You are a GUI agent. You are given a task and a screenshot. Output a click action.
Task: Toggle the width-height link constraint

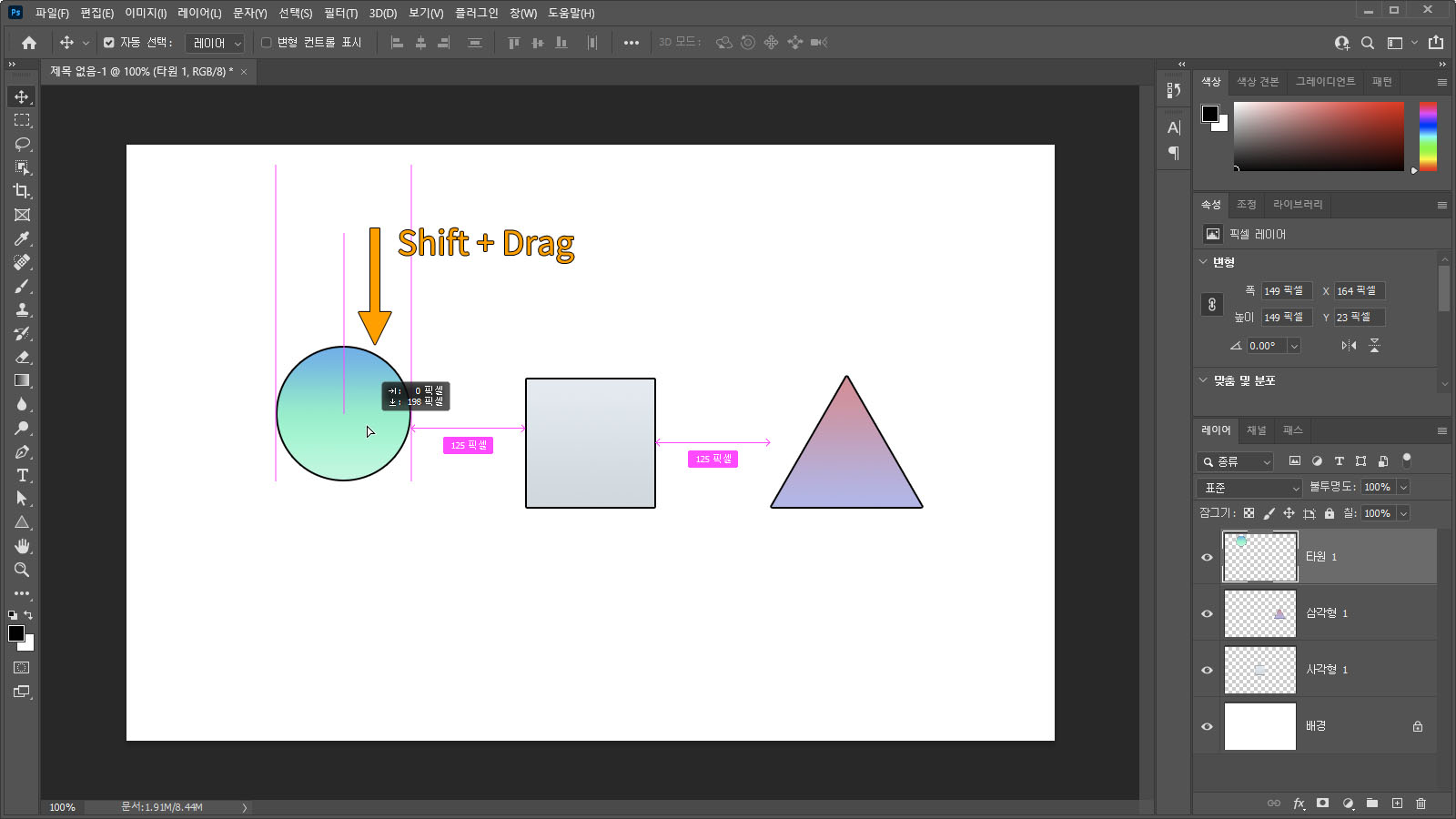click(1212, 305)
